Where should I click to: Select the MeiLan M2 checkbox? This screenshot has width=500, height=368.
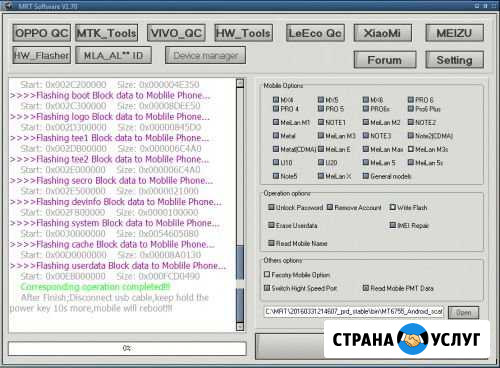pos(366,122)
